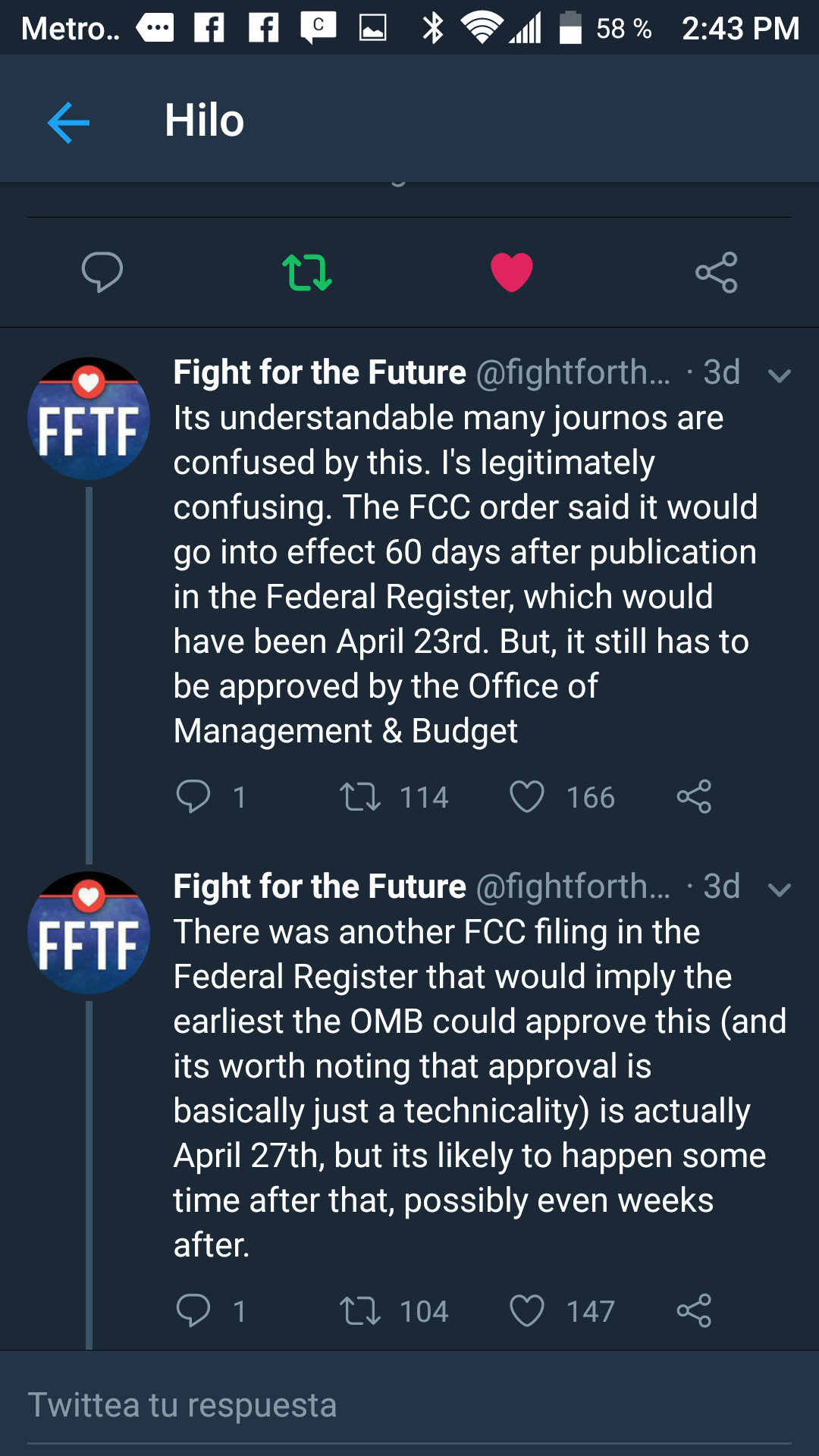Reply to the FCC order tweet
819x1456 pixels.
(193, 796)
